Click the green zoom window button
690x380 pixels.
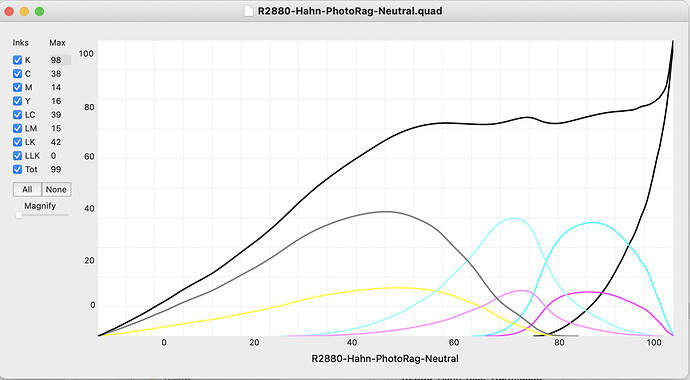point(40,11)
